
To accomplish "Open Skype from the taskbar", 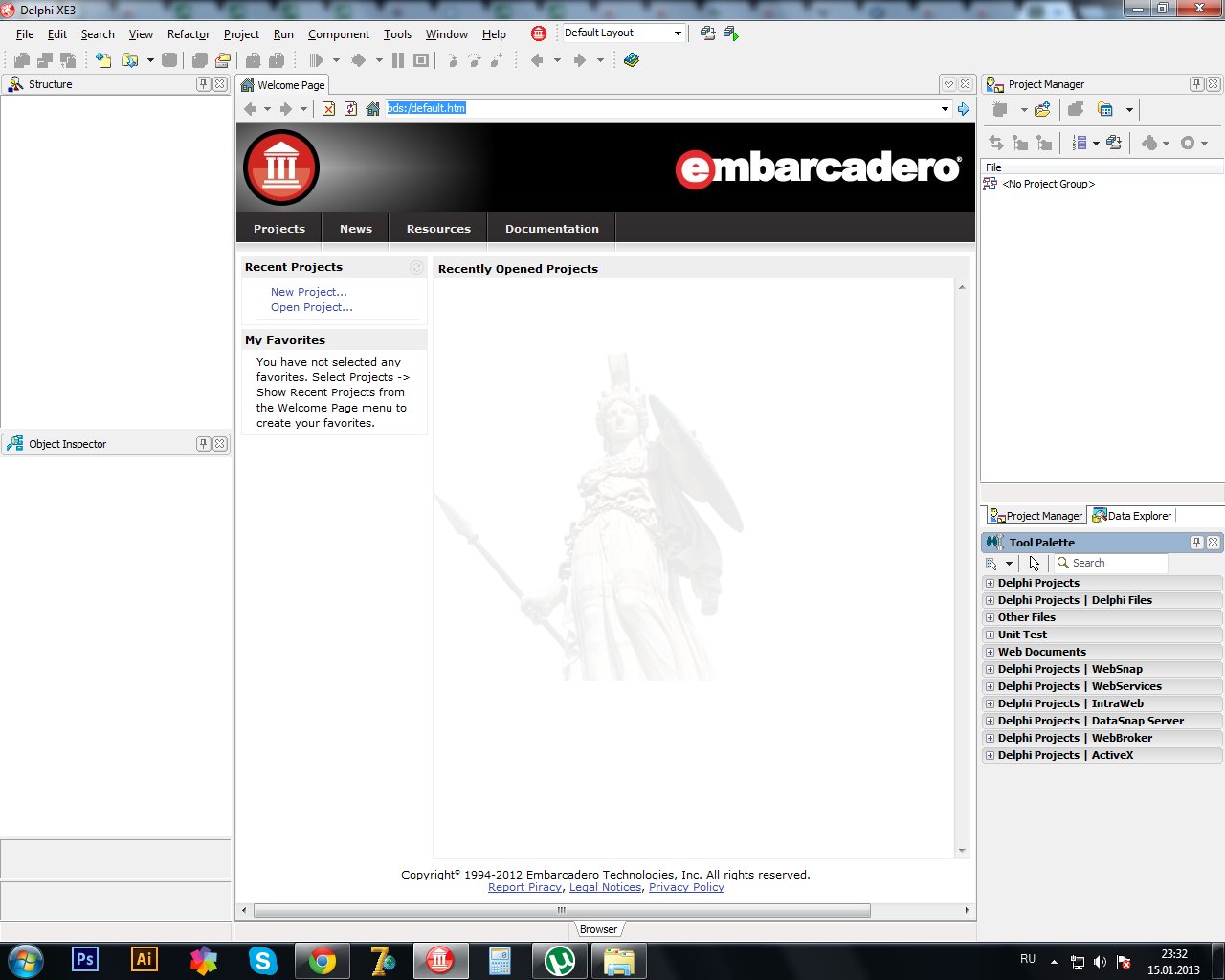I will tap(263, 960).
